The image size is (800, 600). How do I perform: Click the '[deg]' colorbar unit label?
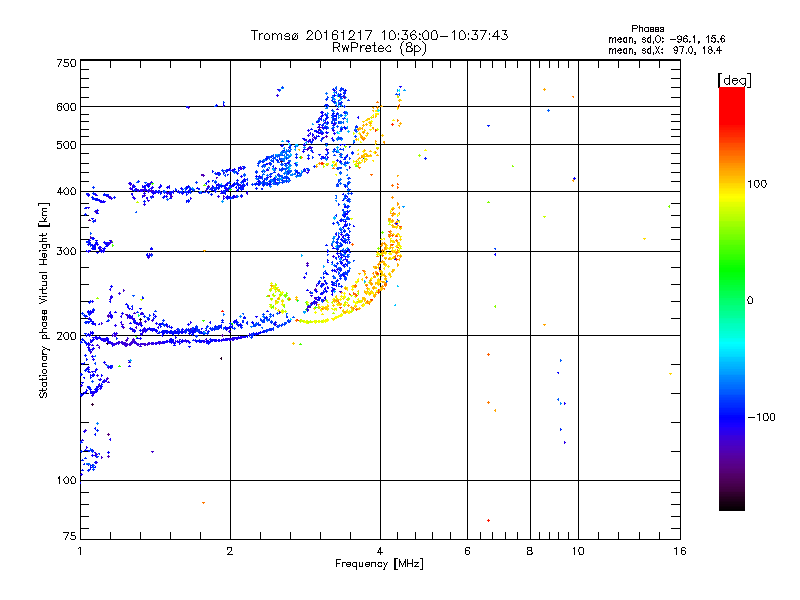(x=734, y=80)
